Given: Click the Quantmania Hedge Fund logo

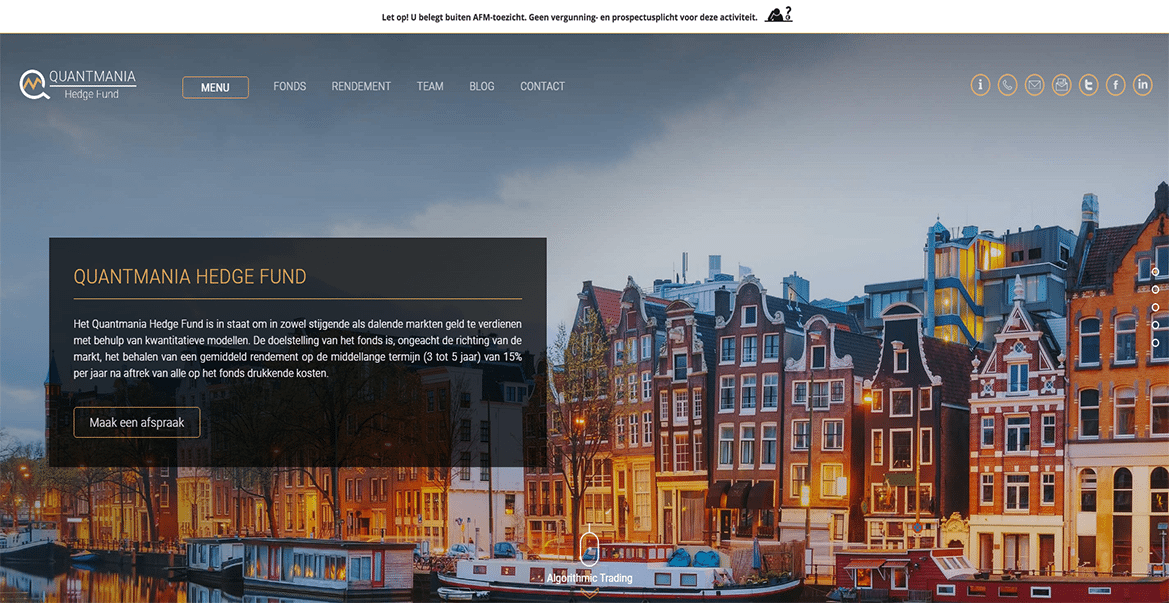Looking at the screenshot, I should (78, 85).
